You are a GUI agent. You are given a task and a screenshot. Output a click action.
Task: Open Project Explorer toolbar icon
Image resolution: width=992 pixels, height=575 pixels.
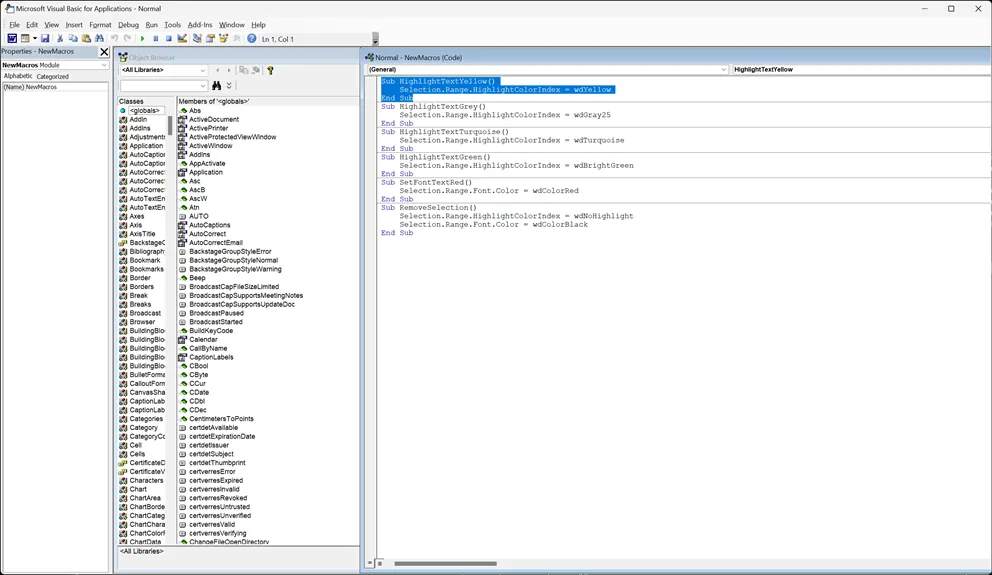pyautogui.click(x=197, y=39)
